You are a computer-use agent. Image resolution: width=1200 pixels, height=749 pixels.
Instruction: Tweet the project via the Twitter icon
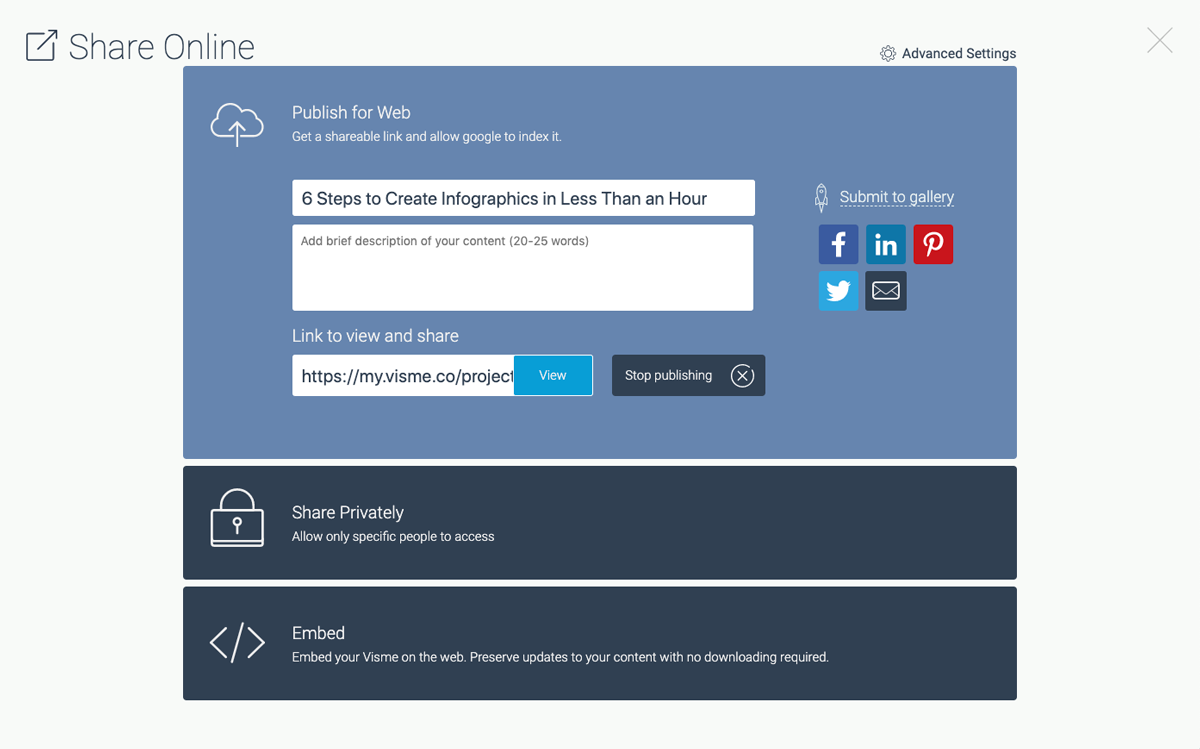pos(838,291)
